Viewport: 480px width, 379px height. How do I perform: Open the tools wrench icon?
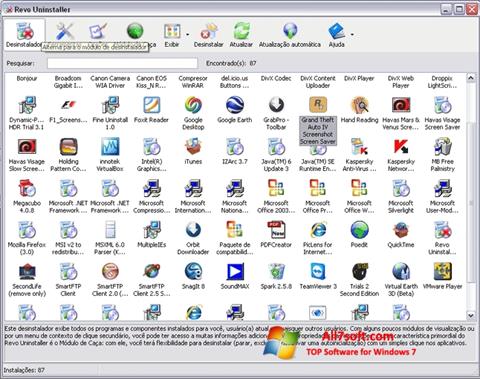[65, 32]
